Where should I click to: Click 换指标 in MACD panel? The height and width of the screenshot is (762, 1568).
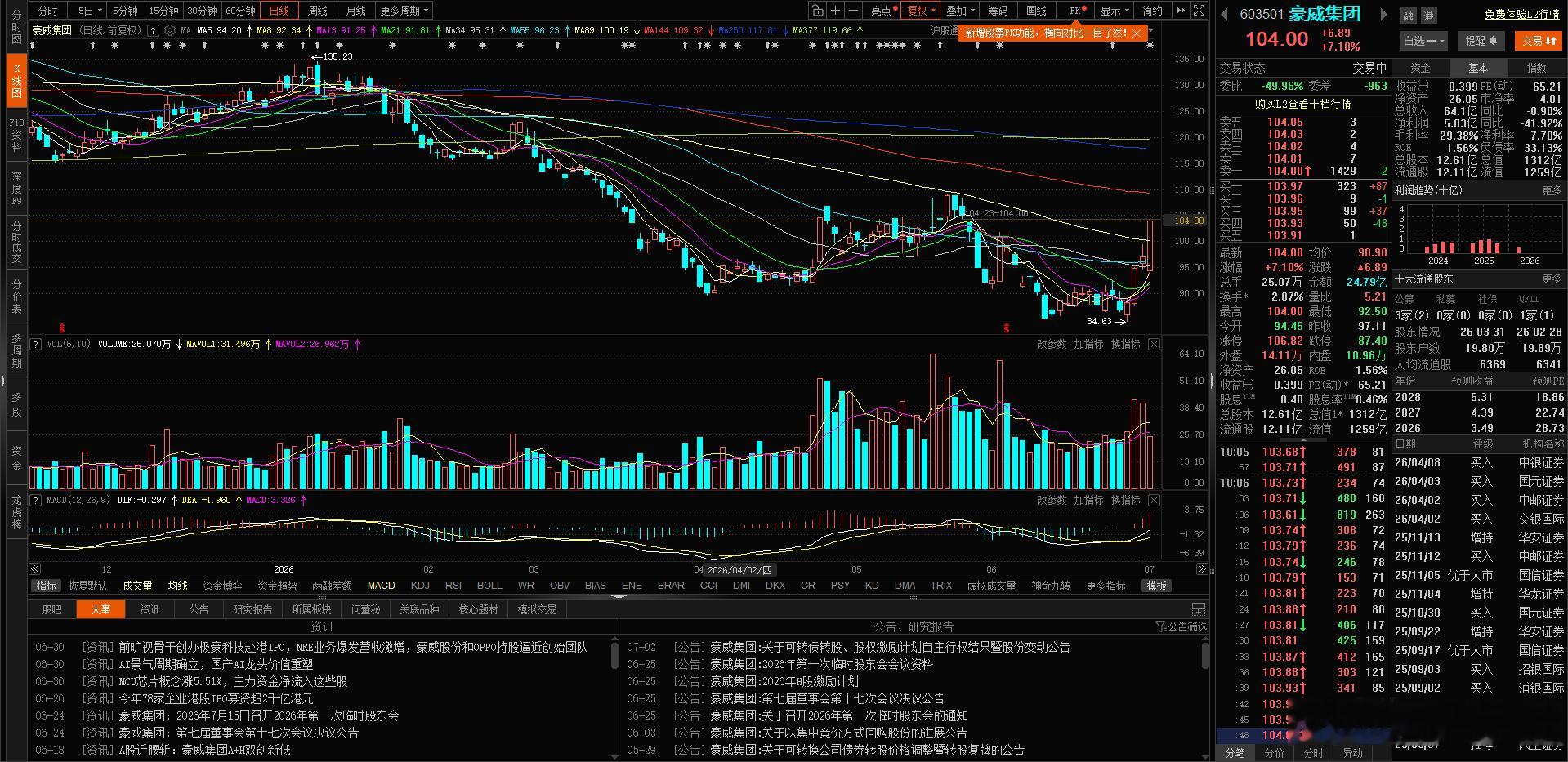(x=1125, y=500)
